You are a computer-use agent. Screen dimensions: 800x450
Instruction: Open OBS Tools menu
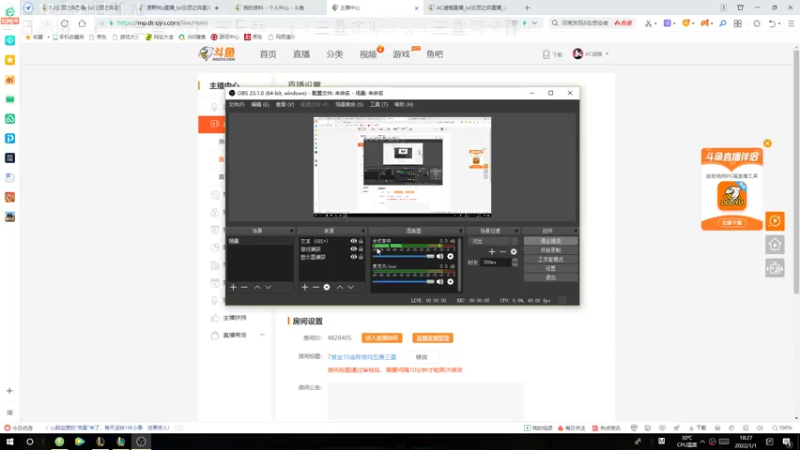pyautogui.click(x=379, y=104)
